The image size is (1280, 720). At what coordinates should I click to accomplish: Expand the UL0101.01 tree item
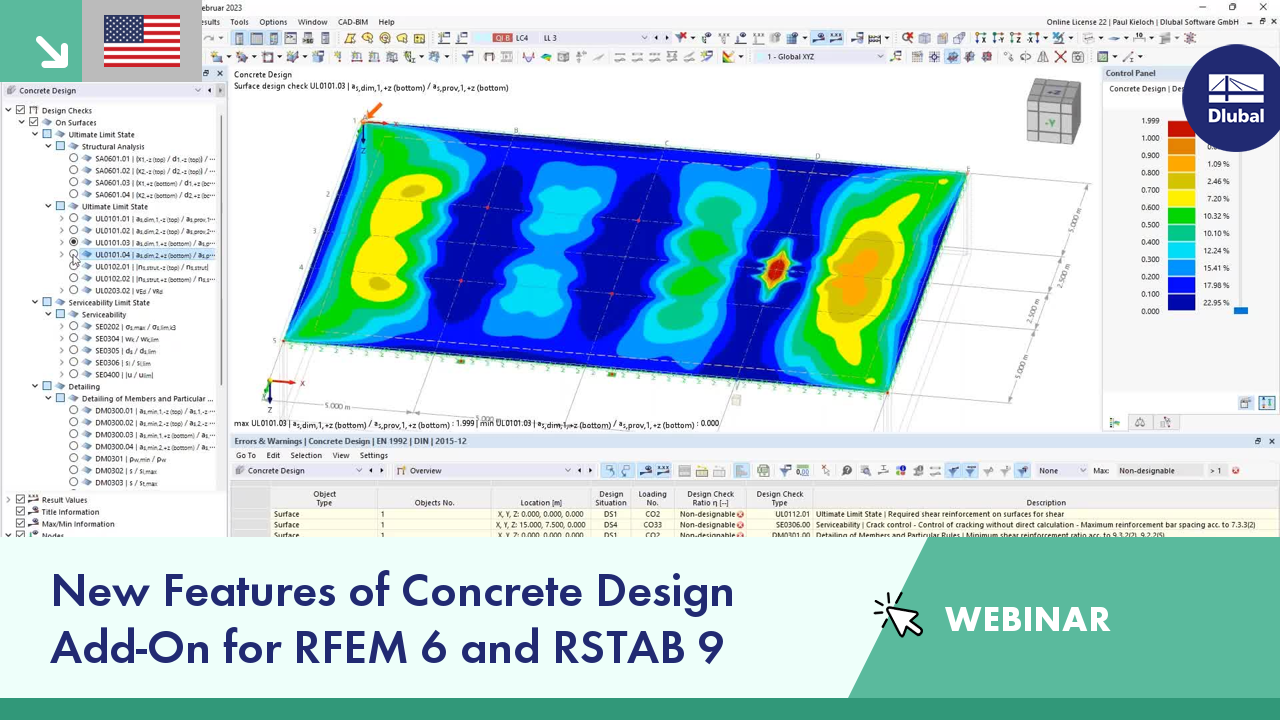[61, 218]
